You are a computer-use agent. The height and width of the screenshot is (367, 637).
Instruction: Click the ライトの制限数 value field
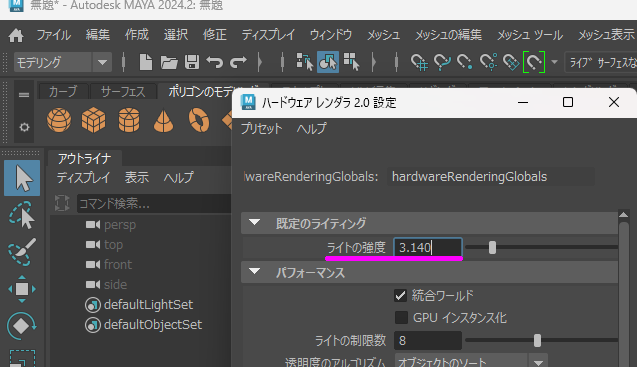[x=428, y=341]
